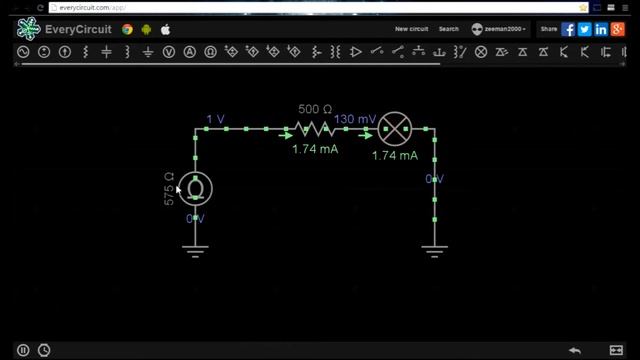
Task: Open the Chrome app link icon
Action: point(127,29)
